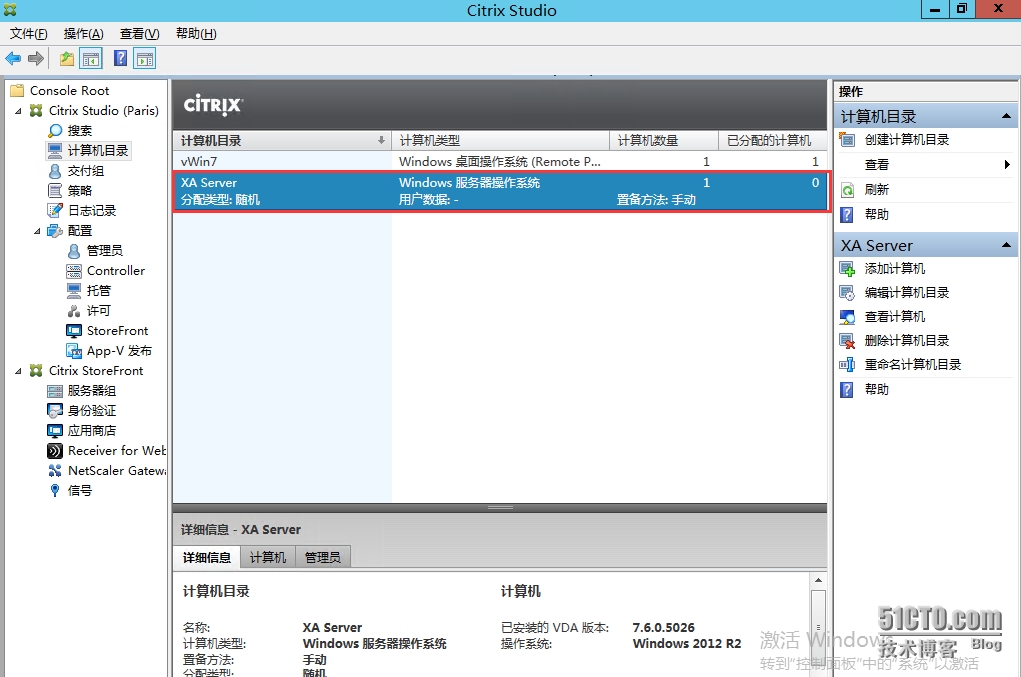1021x677 pixels.
Task: Open the NetScaler Gateway node icon
Action: click(x=55, y=471)
